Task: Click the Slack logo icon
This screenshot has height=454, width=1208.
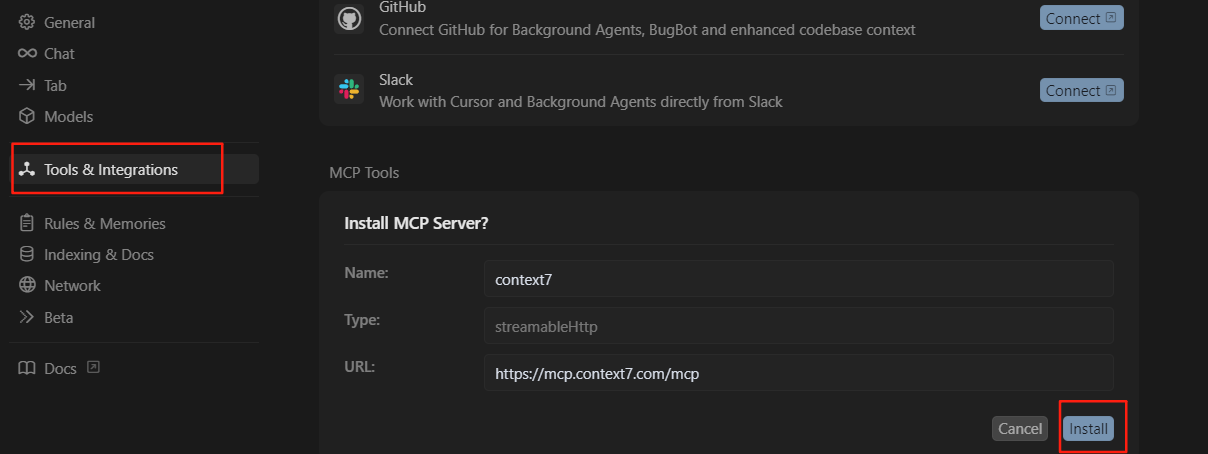Action: pos(349,90)
